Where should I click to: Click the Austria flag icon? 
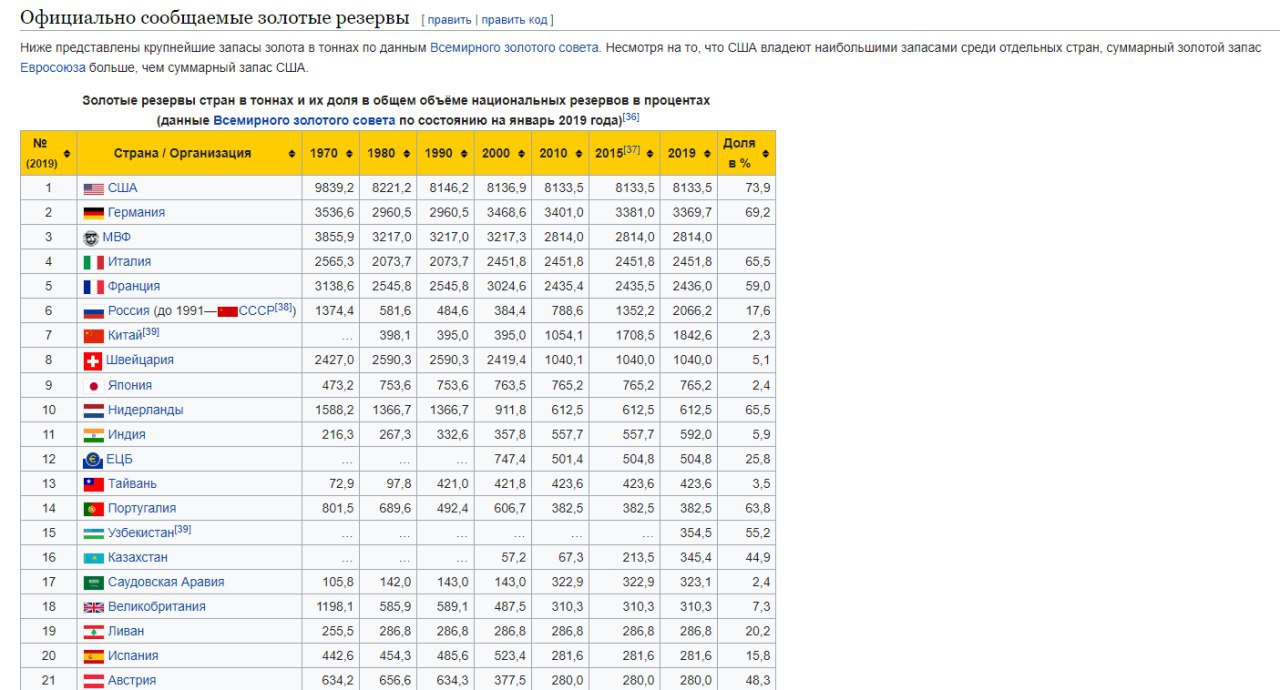click(93, 681)
